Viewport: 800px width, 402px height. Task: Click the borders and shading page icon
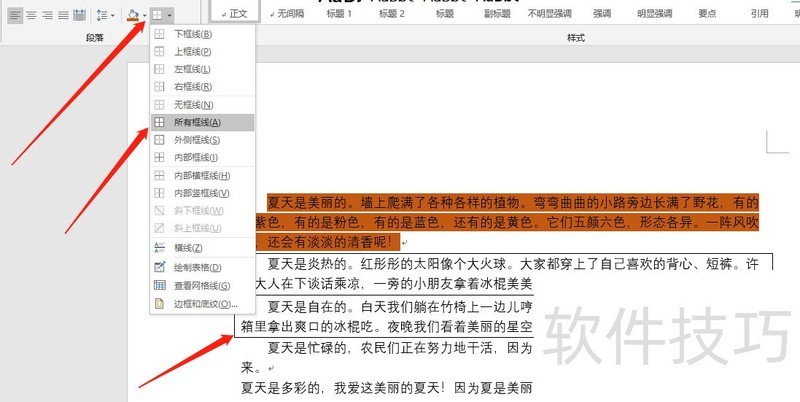point(160,304)
